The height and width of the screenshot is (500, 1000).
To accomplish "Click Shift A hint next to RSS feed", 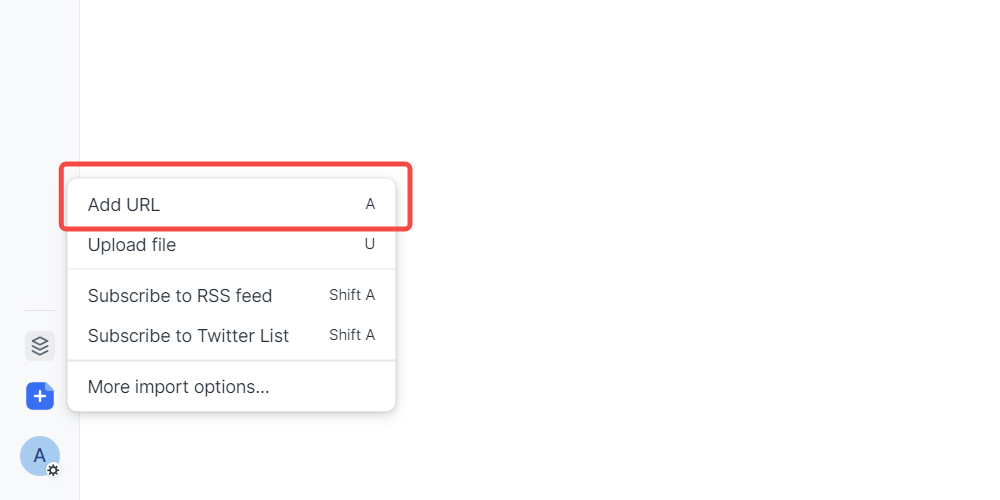I will [x=352, y=295].
